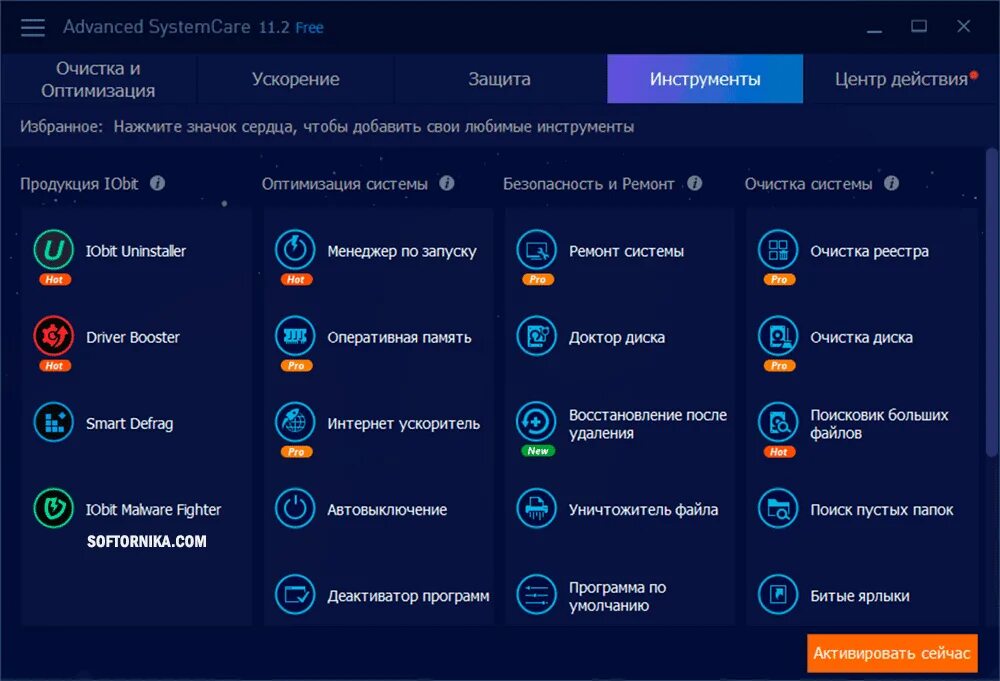Viewport: 1000px width, 681px height.
Task: Click the Интернет ускоритель label
Action: pos(403,424)
